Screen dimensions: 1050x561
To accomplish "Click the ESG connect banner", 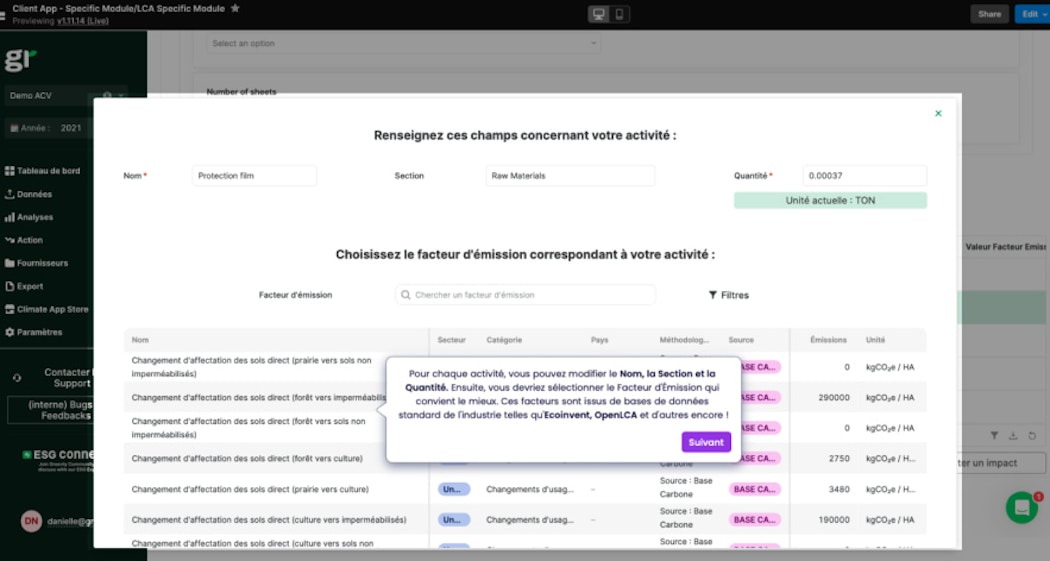I will tap(59, 459).
